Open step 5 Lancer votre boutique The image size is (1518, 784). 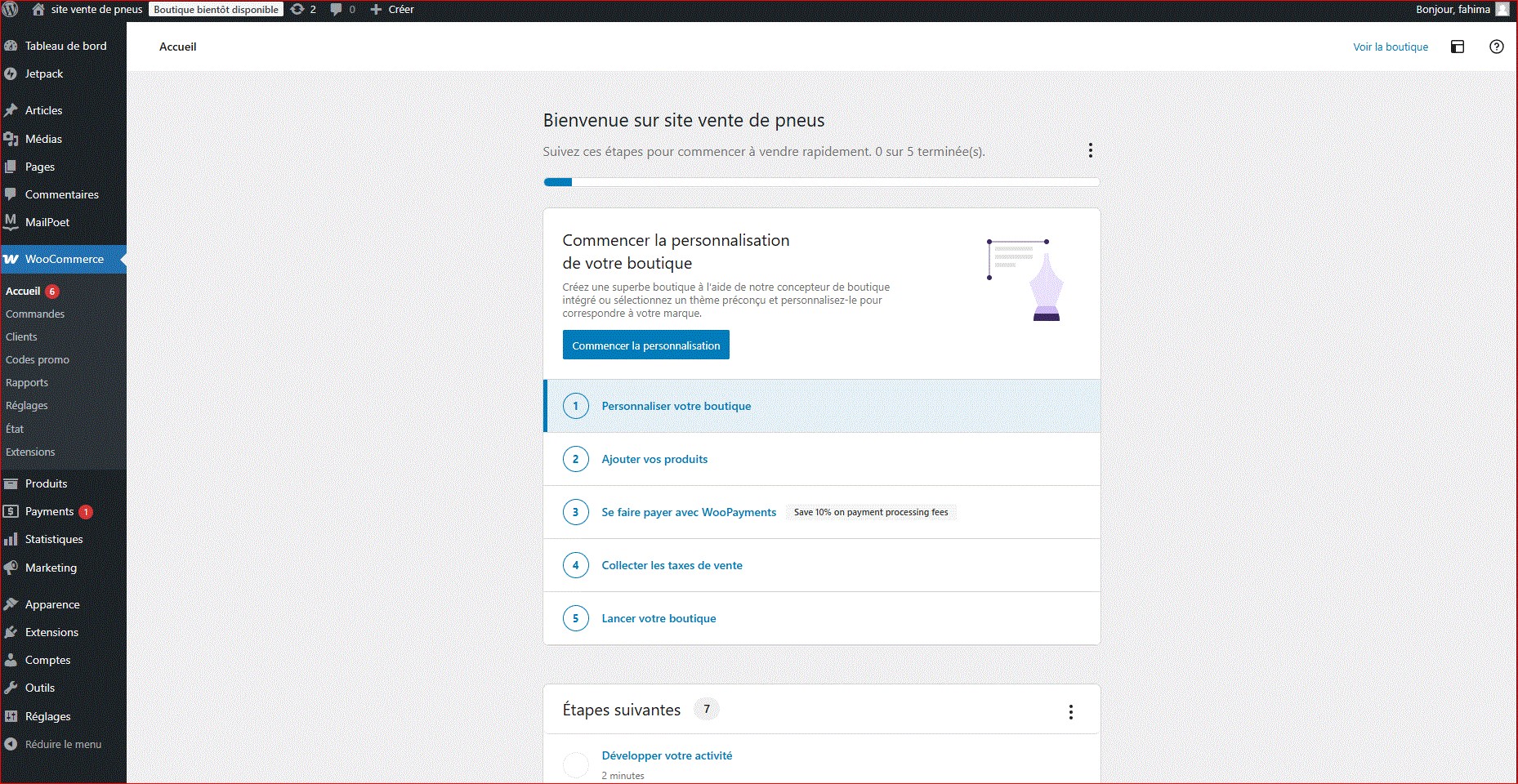[822, 618]
